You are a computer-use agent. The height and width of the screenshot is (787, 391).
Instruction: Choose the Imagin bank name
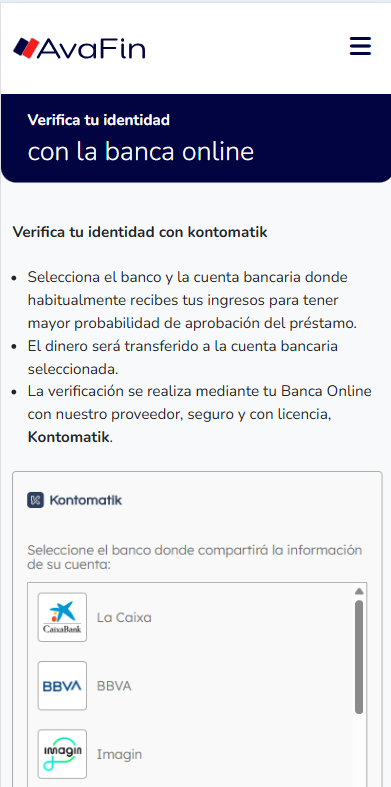pyautogui.click(x=119, y=754)
